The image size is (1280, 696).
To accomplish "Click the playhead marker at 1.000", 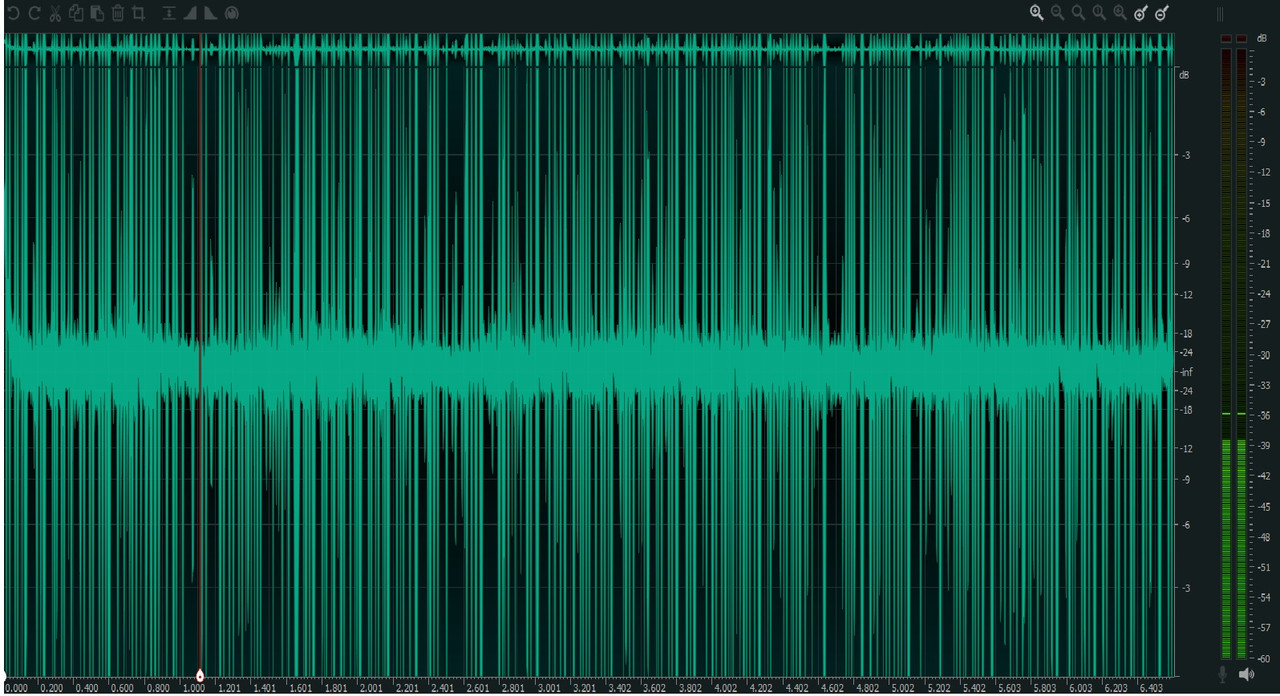I will pyautogui.click(x=200, y=676).
